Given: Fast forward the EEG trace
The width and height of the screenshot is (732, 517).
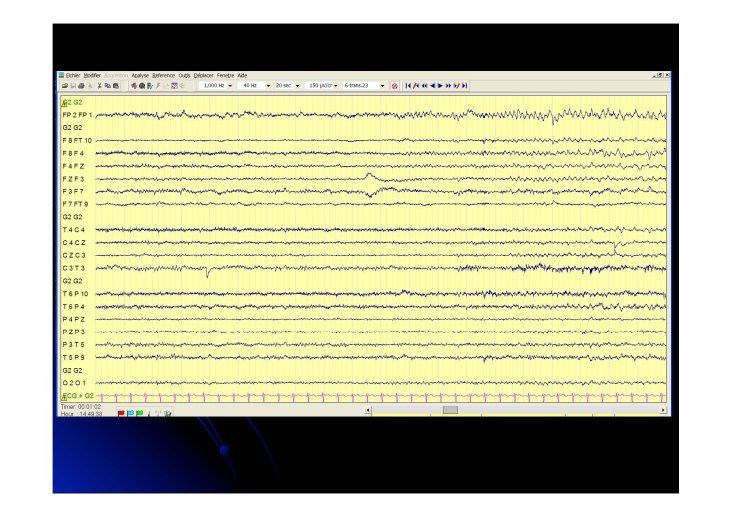Looking at the screenshot, I should coord(448,85).
